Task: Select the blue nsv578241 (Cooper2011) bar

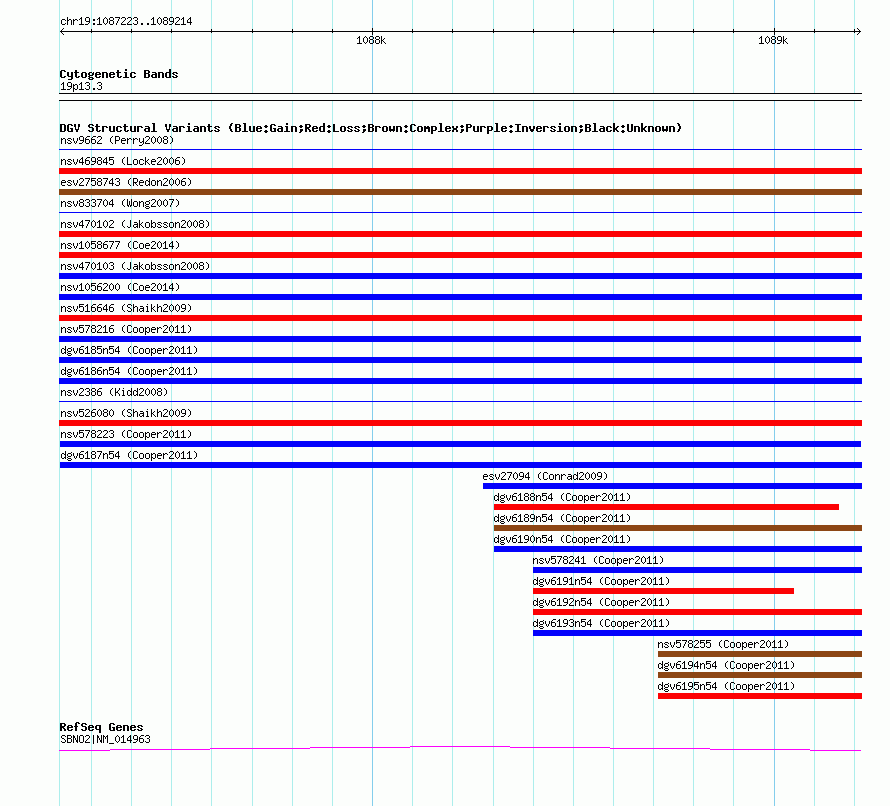Action: coord(697,570)
